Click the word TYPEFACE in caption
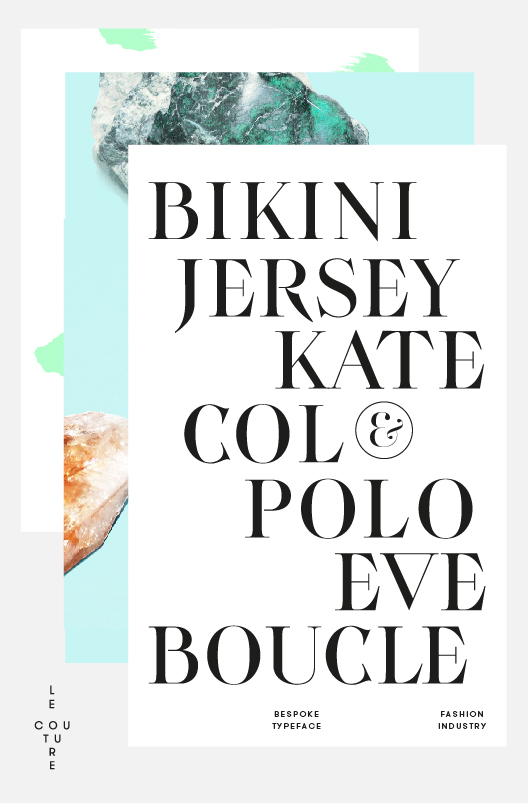 click(x=297, y=726)
